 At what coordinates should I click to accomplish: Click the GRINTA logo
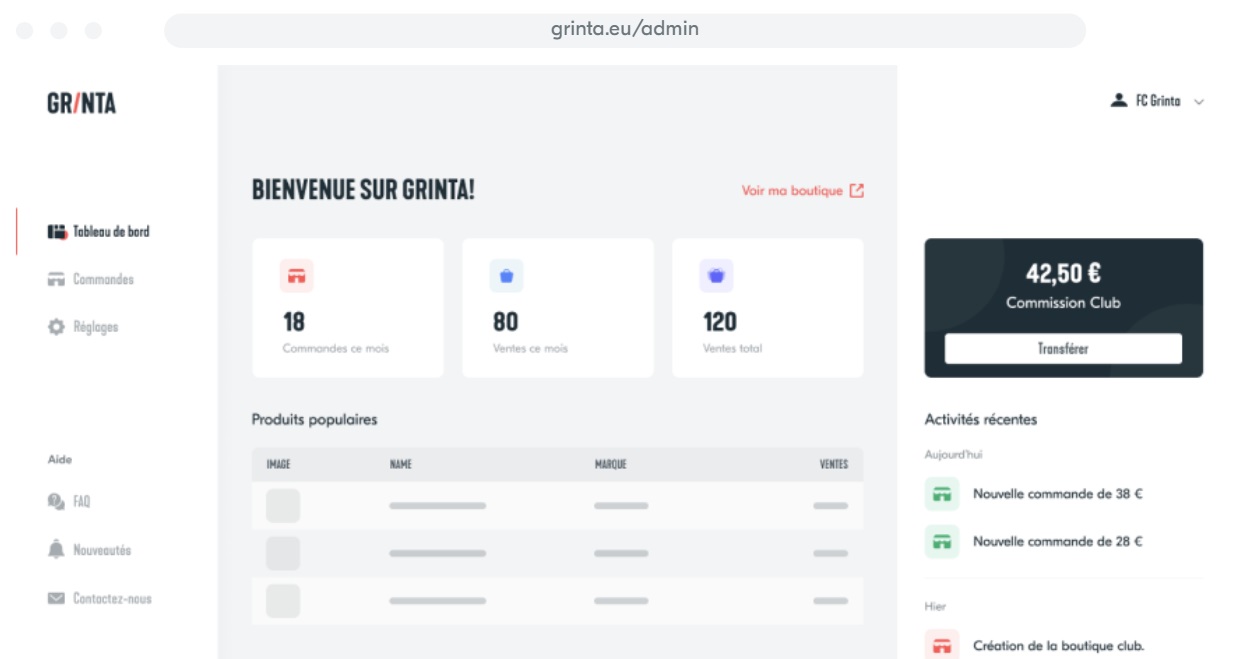[81, 103]
